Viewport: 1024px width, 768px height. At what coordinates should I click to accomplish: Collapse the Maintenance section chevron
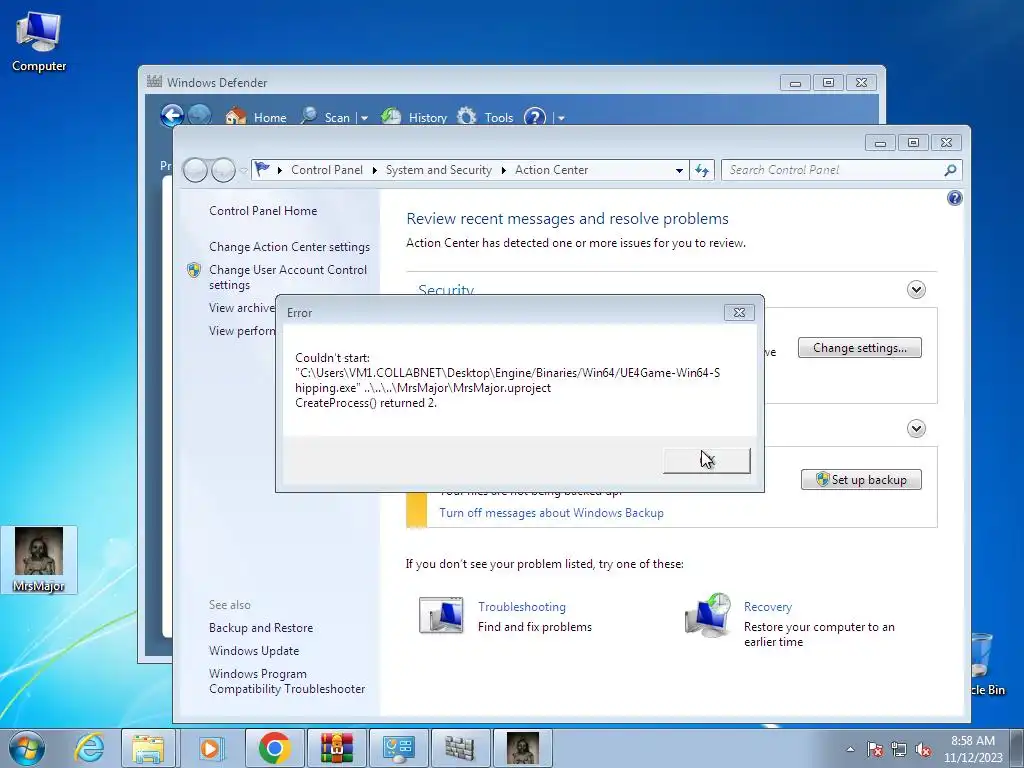tap(916, 428)
